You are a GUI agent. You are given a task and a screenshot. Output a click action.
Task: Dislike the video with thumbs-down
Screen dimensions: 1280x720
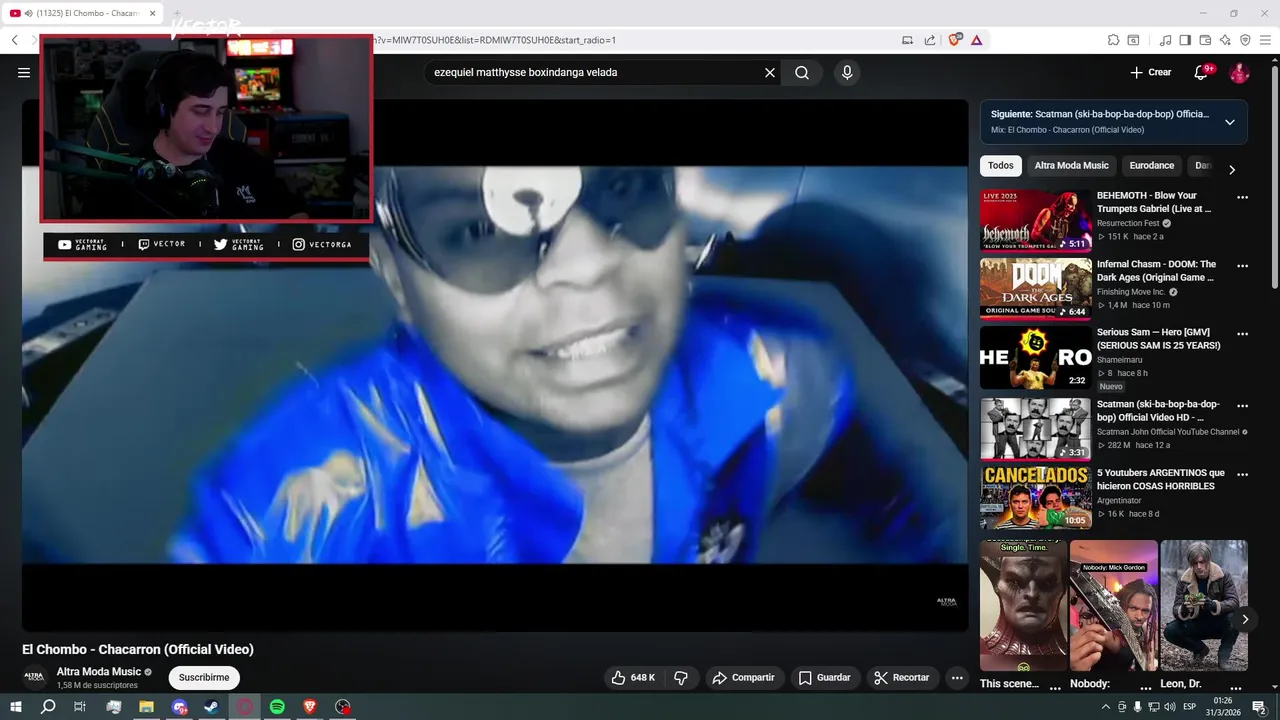coord(681,678)
